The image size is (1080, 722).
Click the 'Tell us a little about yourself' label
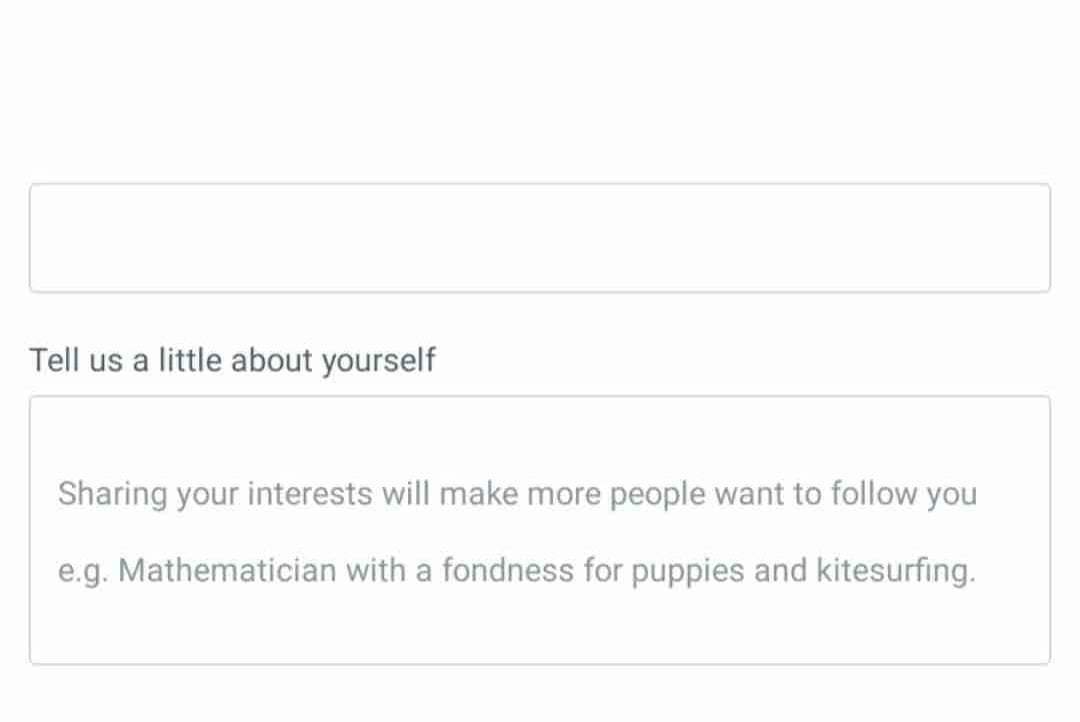232,360
